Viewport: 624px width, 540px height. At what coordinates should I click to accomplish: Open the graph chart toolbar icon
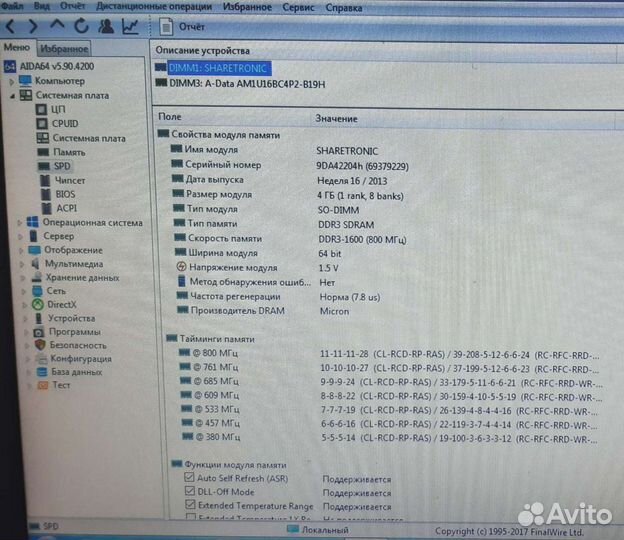tap(130, 26)
